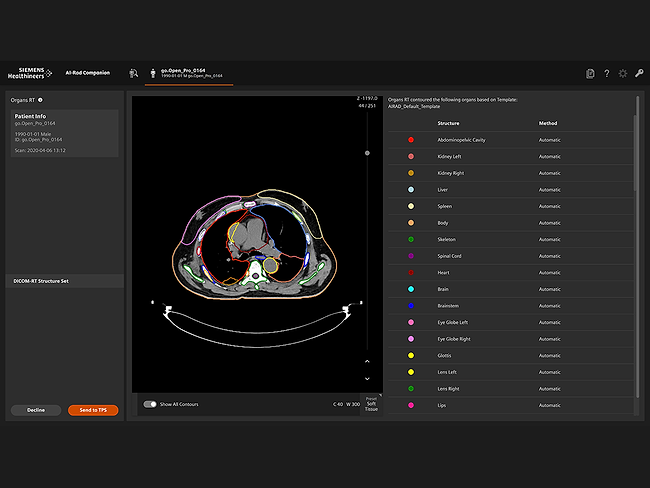Click the info icon next to Organs RT

[40, 100]
